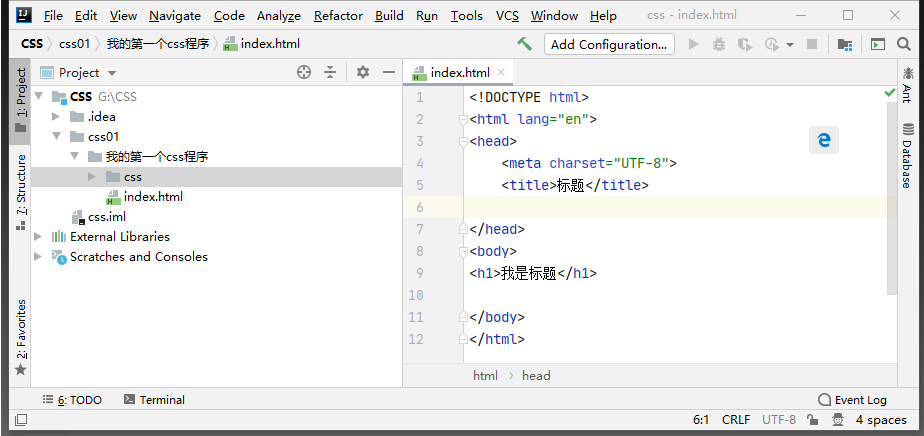Click the Run with Coverage icon
924x436 pixels.
745,44
